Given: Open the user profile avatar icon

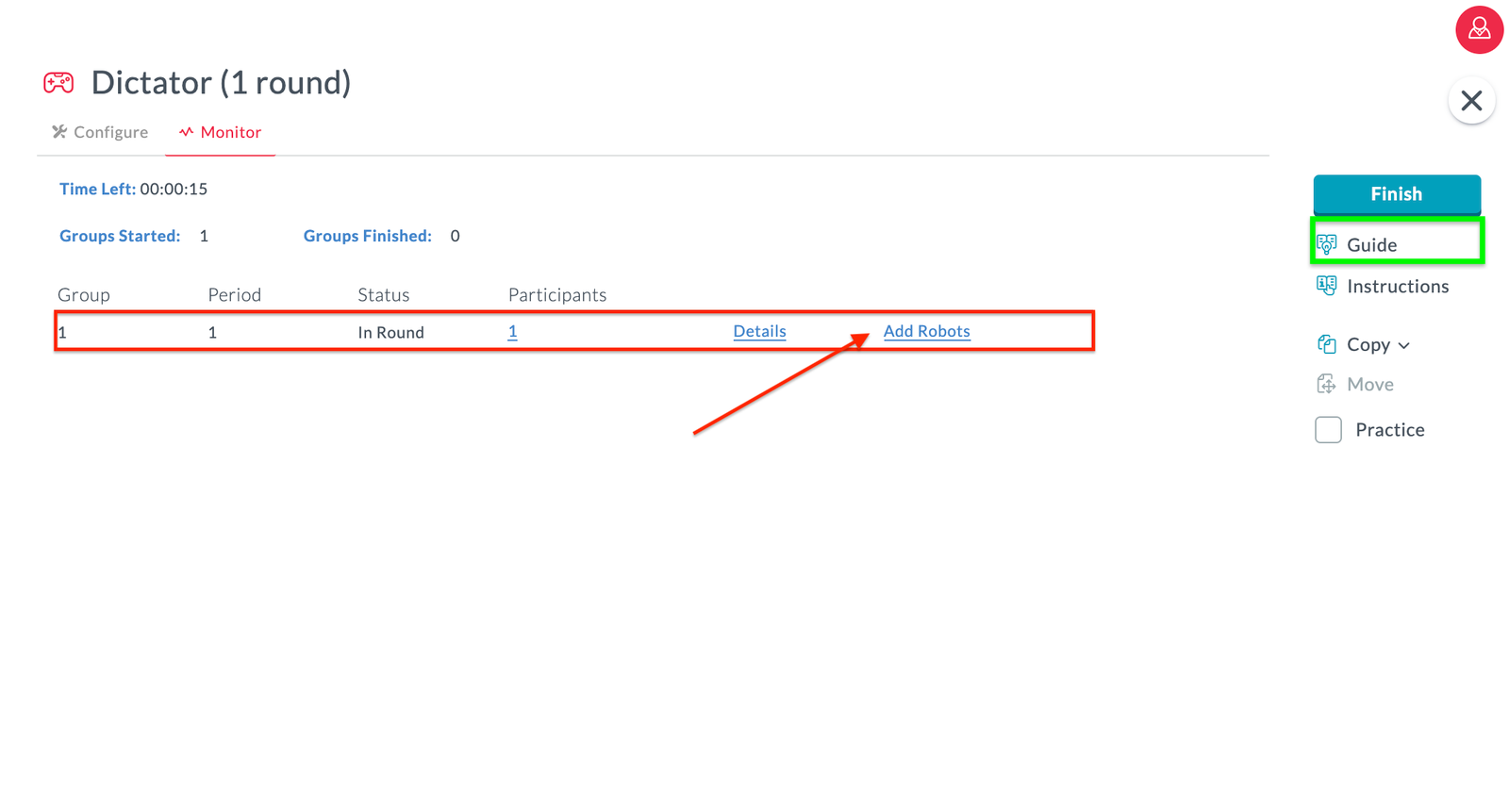Looking at the screenshot, I should [1479, 29].
